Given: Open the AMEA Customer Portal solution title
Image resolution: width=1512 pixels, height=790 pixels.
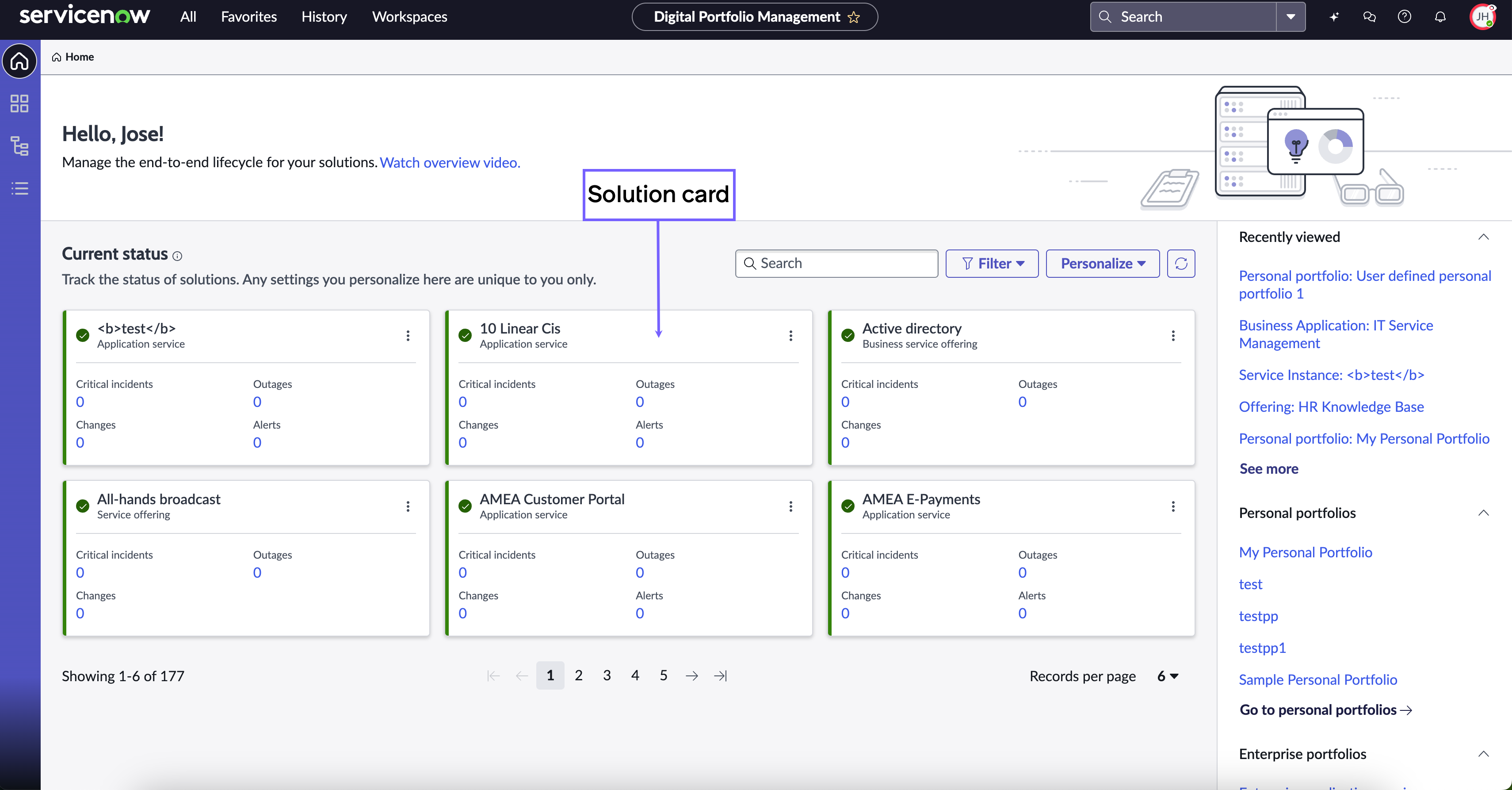Looking at the screenshot, I should pyautogui.click(x=552, y=499).
